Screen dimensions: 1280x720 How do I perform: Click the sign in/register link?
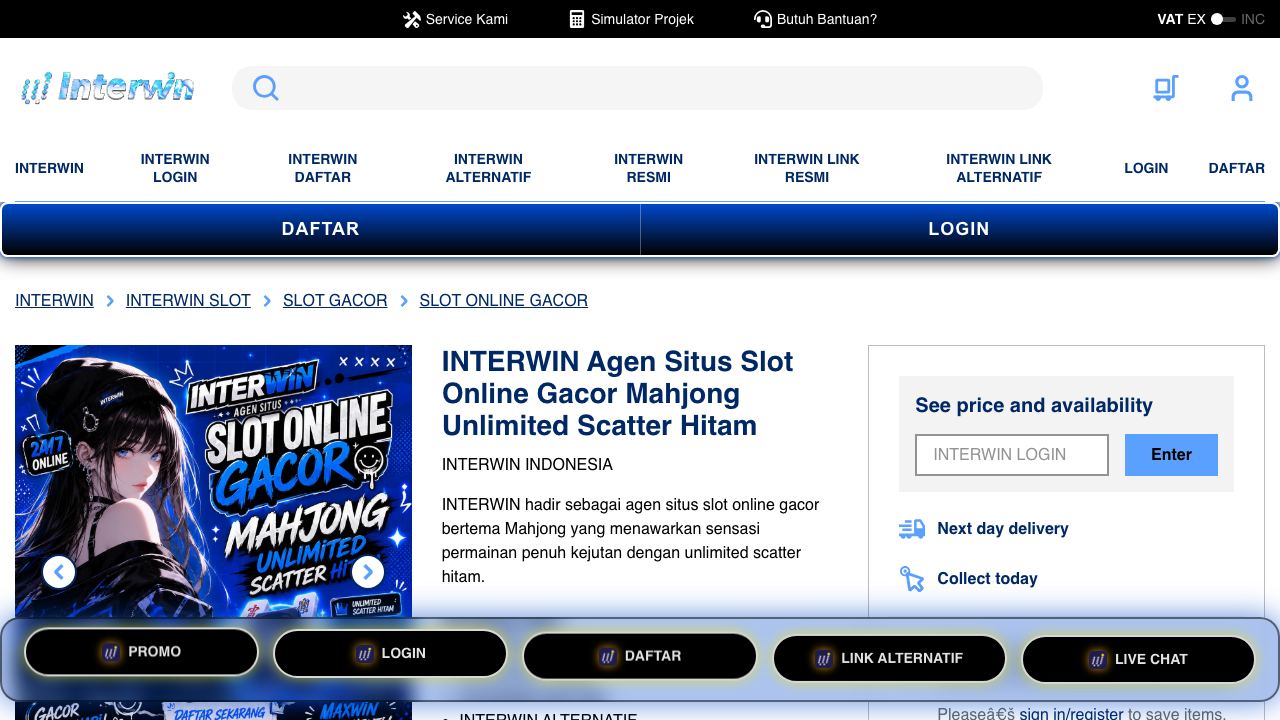[1071, 713]
